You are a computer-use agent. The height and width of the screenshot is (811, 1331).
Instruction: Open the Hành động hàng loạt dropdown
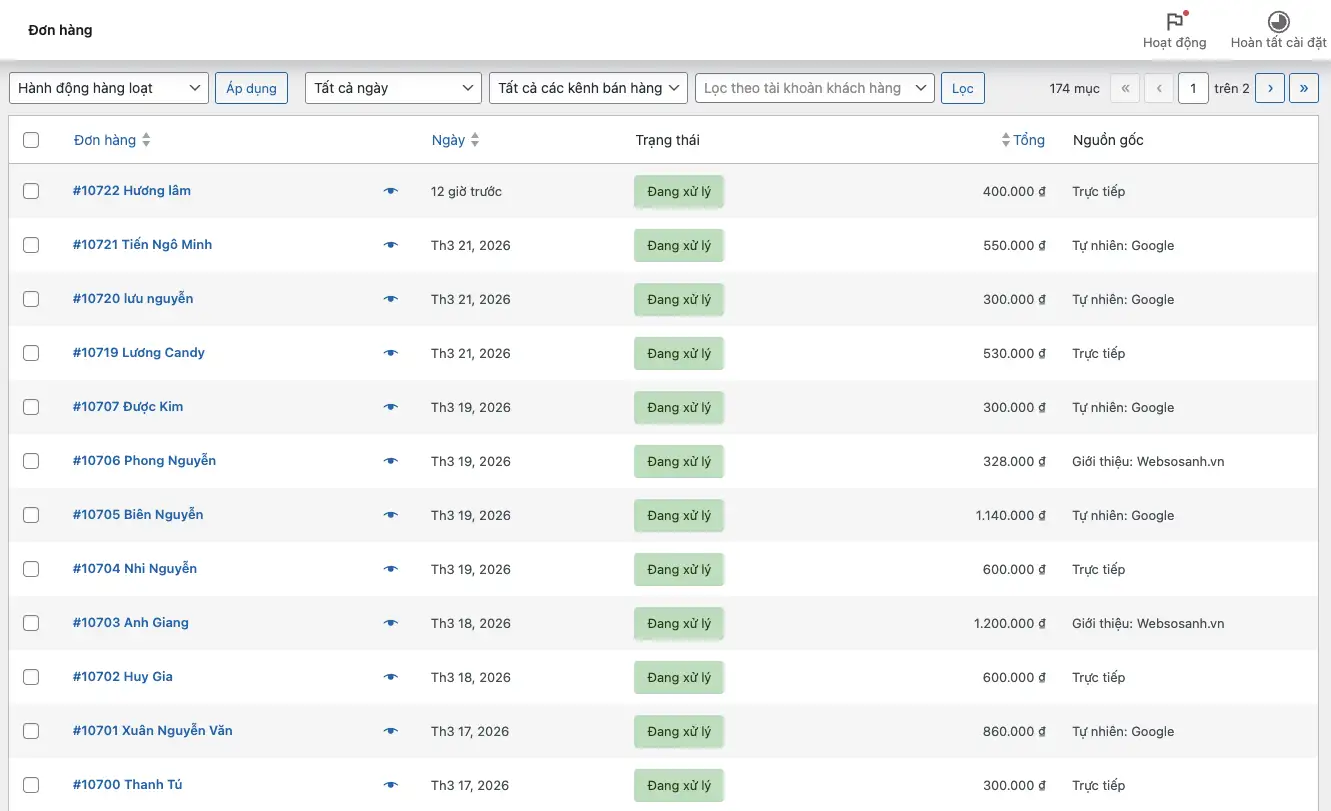click(109, 88)
